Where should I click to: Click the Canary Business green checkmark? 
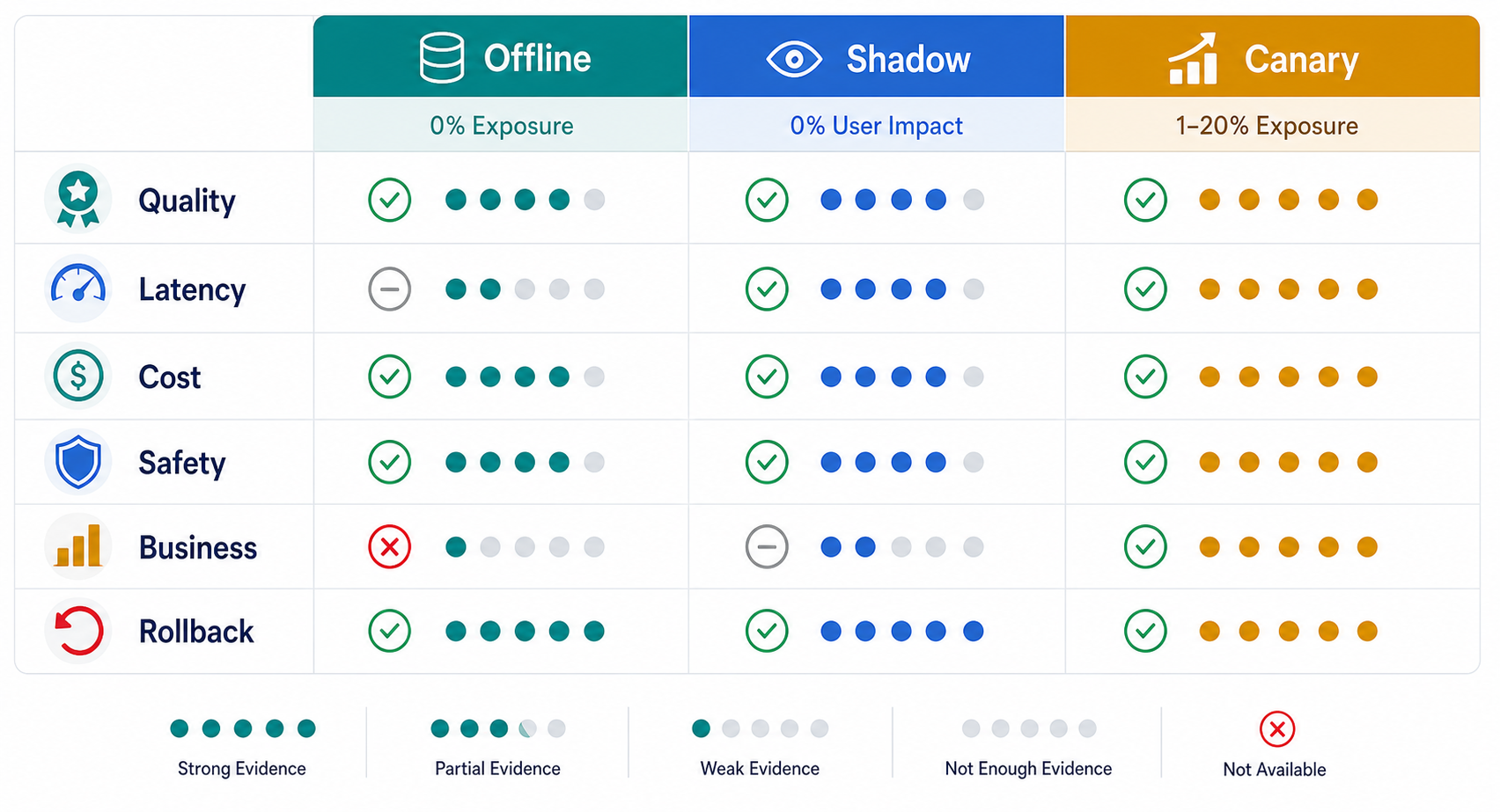[1145, 547]
